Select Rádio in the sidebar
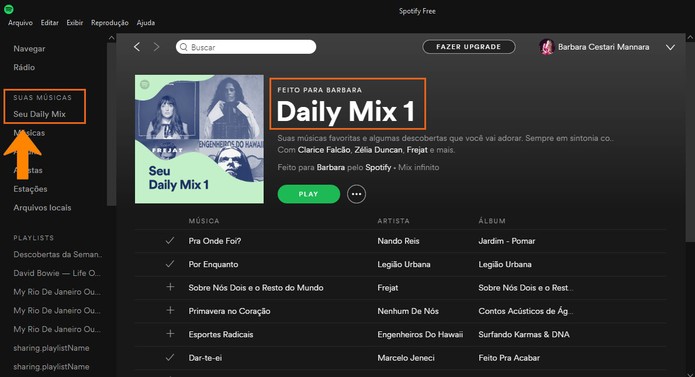The image size is (695, 377). click(x=24, y=67)
